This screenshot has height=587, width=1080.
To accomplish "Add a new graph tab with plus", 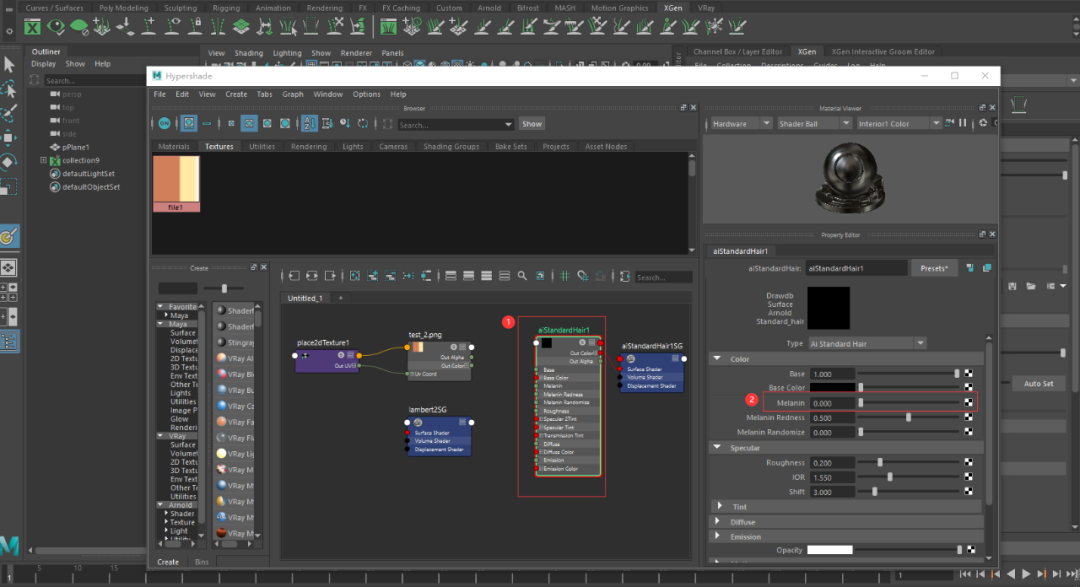I will [x=340, y=298].
